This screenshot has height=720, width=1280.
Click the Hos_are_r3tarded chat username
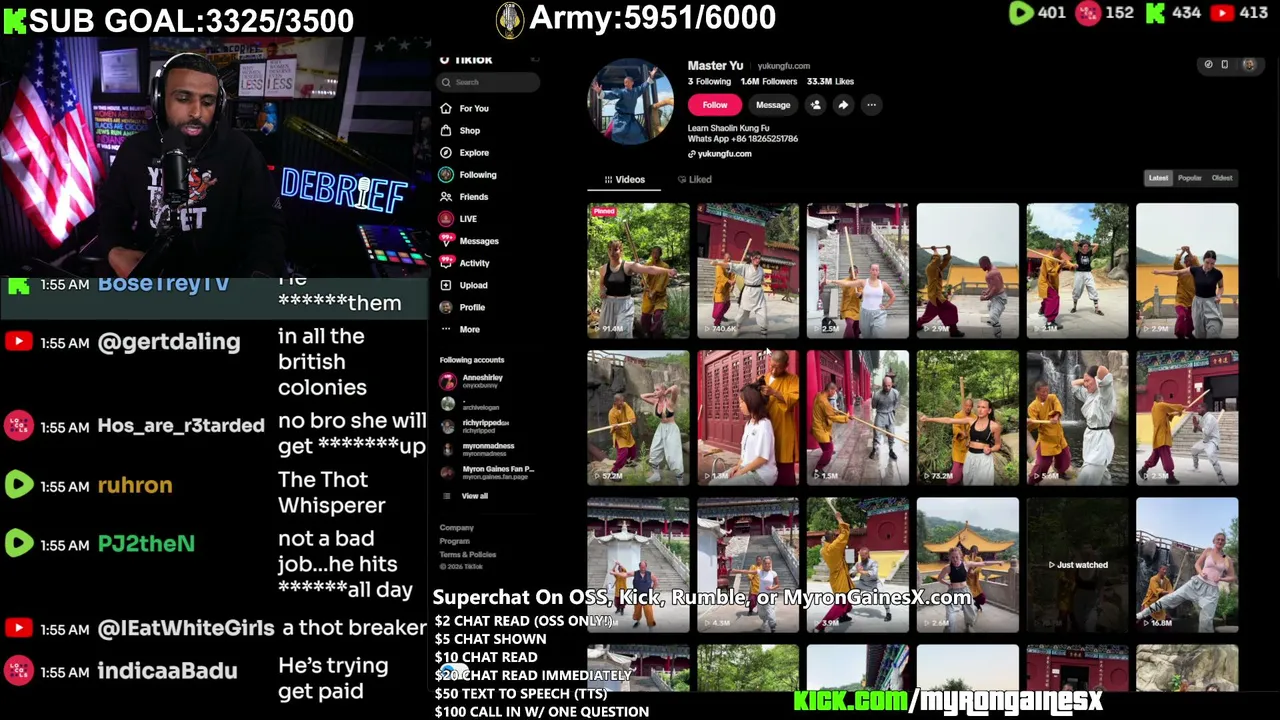pos(181,426)
